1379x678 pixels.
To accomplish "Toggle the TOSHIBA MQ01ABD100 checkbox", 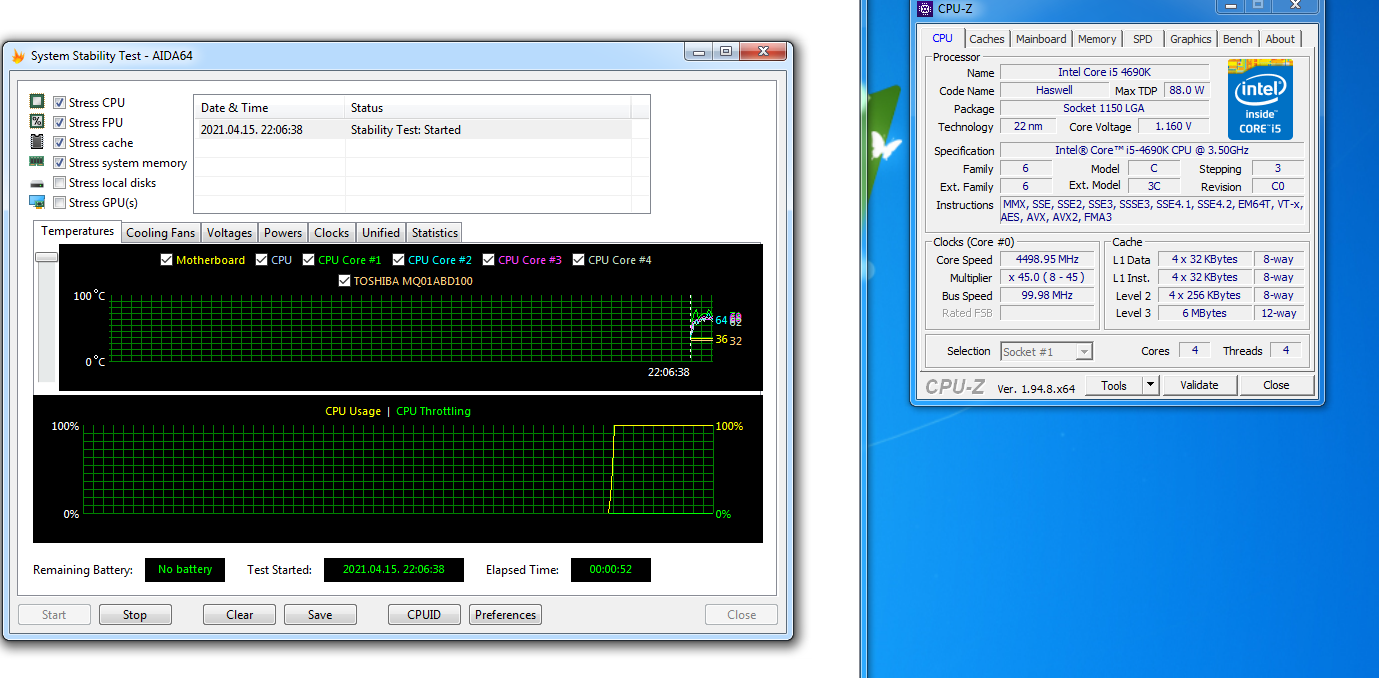I will [345, 281].
